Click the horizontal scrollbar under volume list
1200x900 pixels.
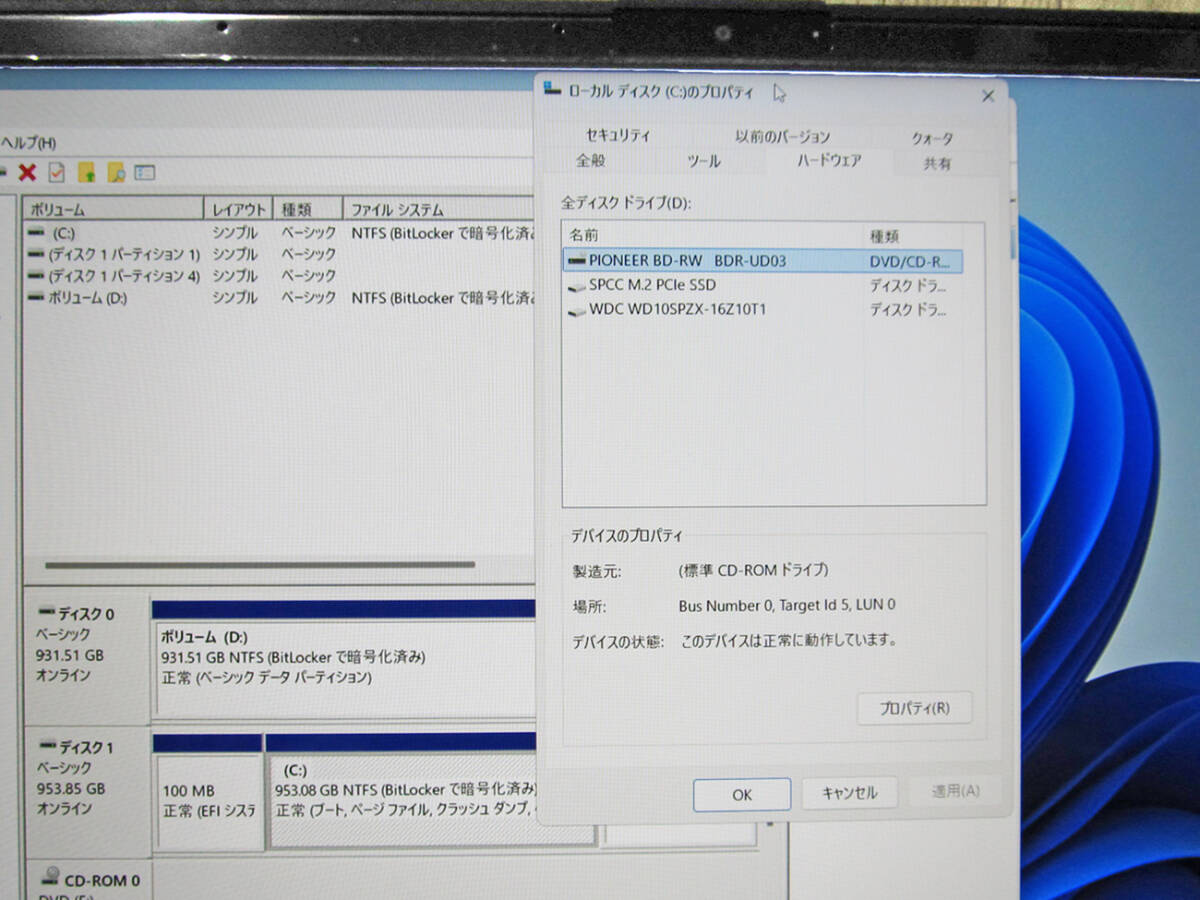[x=260, y=565]
